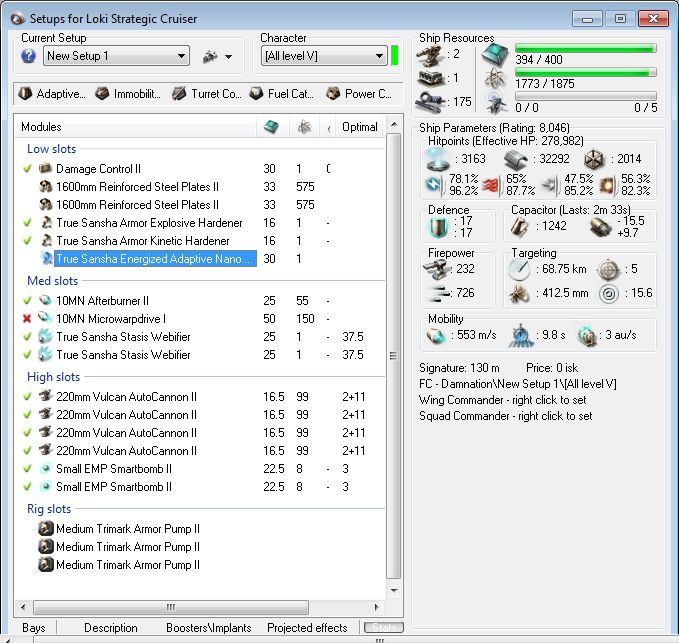679x643 pixels.
Task: Click the launcher hardpoints icon in Ship Resources
Action: pos(430,78)
